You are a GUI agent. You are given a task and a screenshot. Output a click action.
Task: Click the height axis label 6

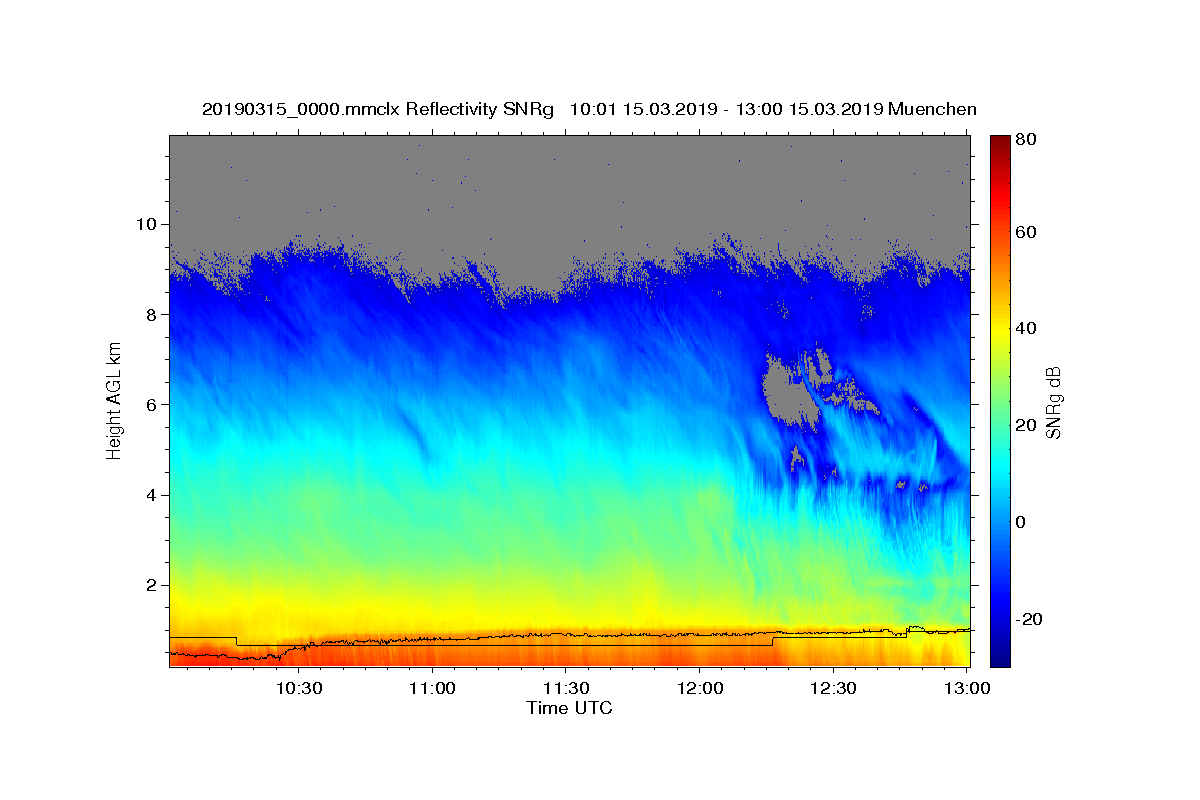(x=153, y=404)
